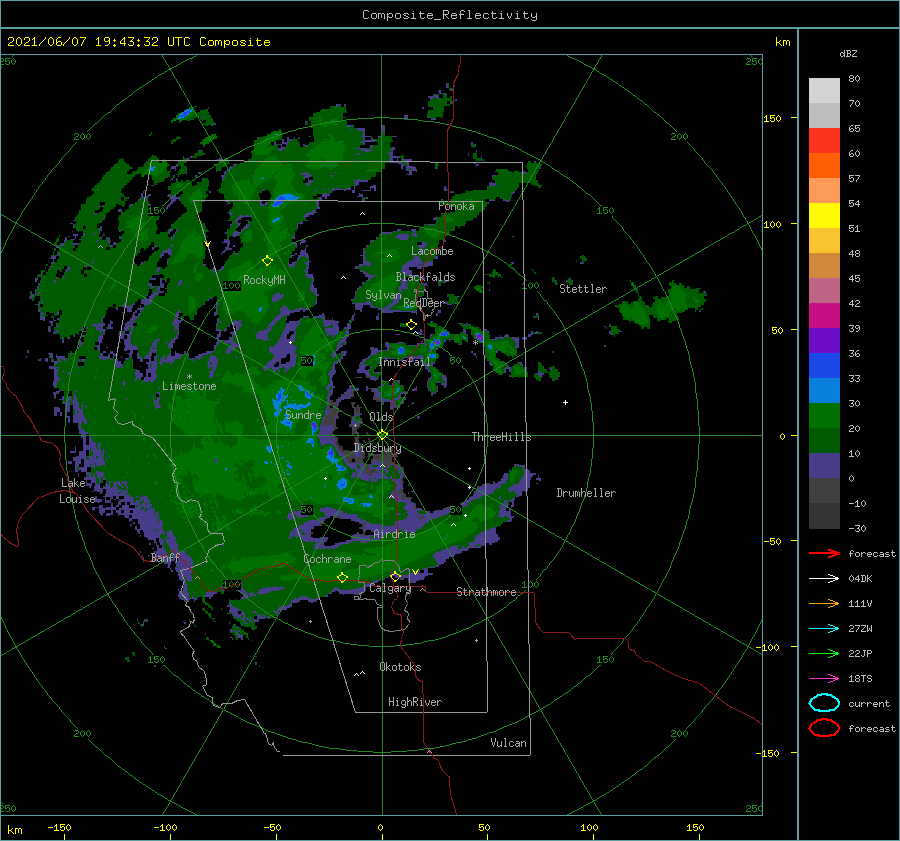Click the cyan current ellipse legend icon

824,703
